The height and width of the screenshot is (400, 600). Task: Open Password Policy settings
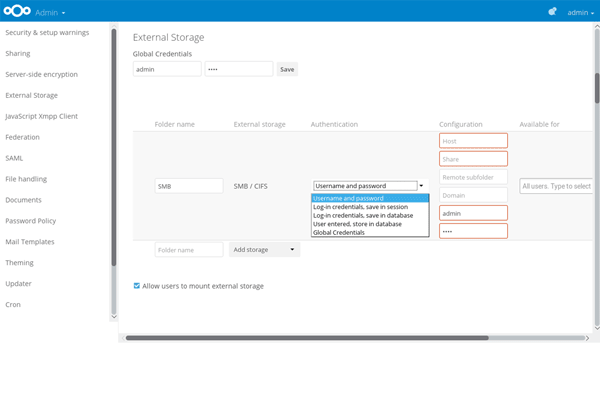[31, 221]
